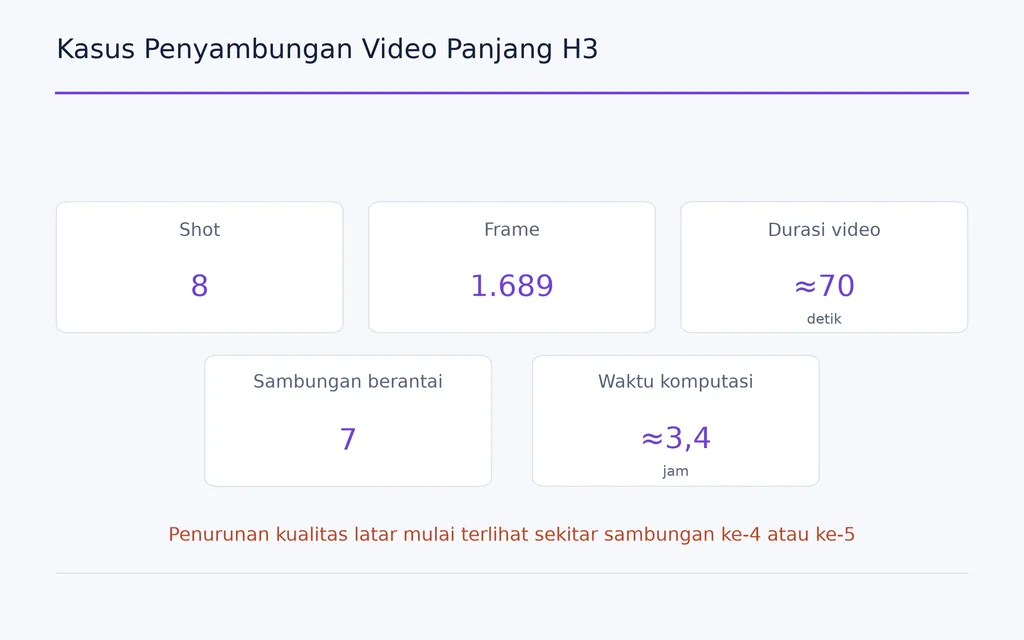Select the Shot card label
The width and height of the screenshot is (1024, 640).
(199, 229)
